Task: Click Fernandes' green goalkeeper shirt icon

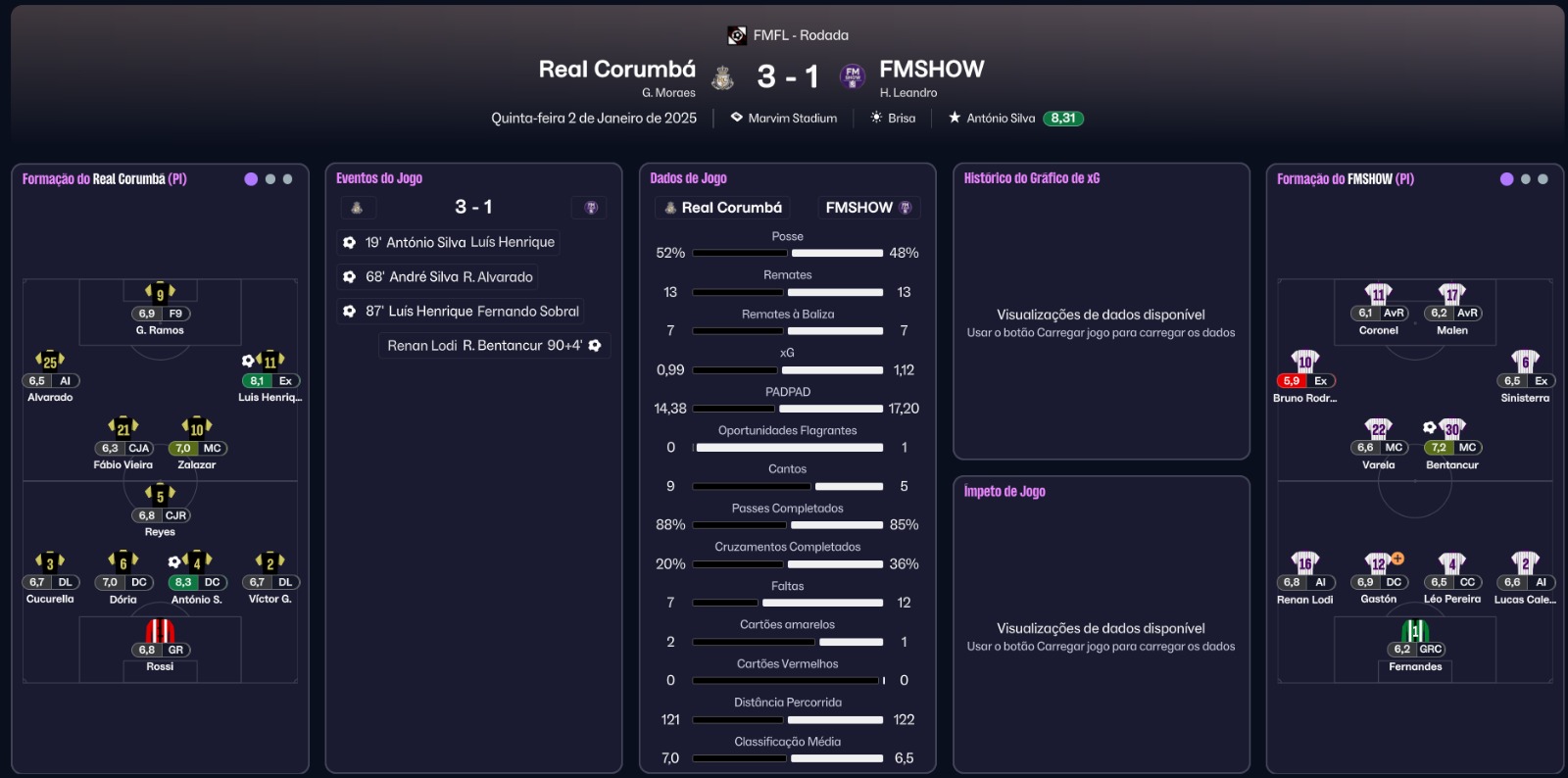Action: pos(1415,630)
